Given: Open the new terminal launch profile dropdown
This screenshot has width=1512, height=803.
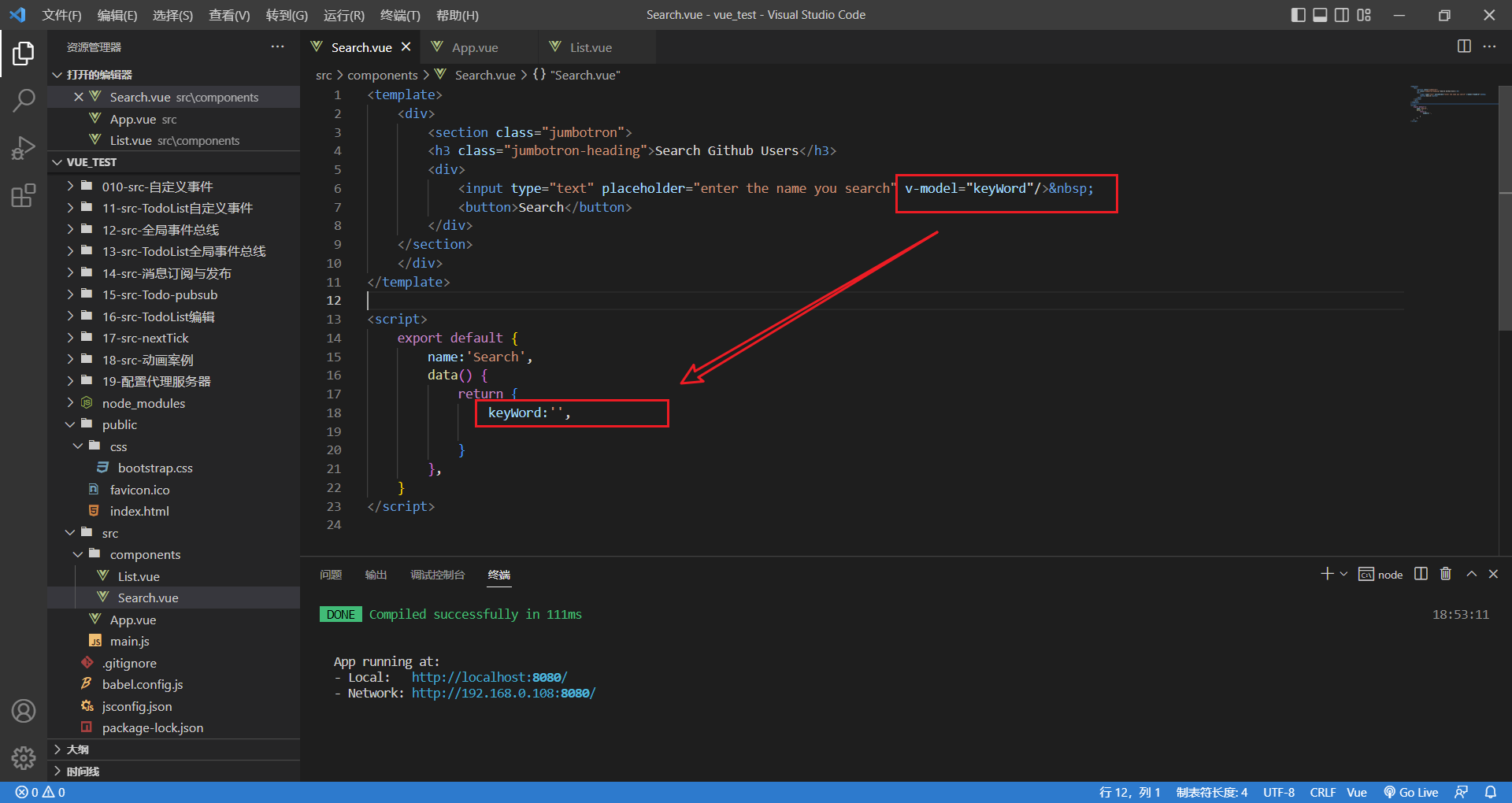Looking at the screenshot, I should 1343,574.
